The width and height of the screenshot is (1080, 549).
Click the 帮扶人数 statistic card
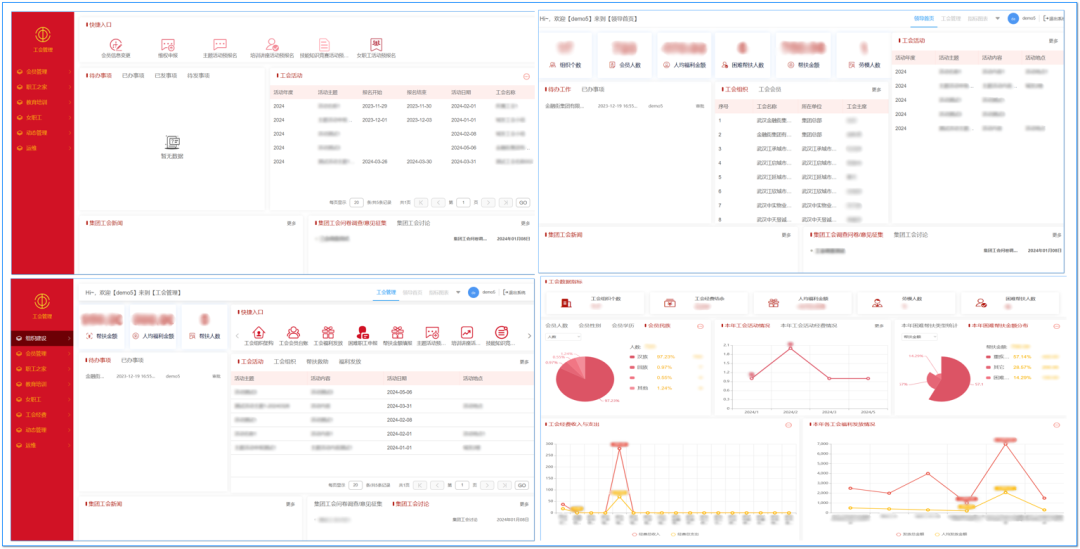(204, 327)
